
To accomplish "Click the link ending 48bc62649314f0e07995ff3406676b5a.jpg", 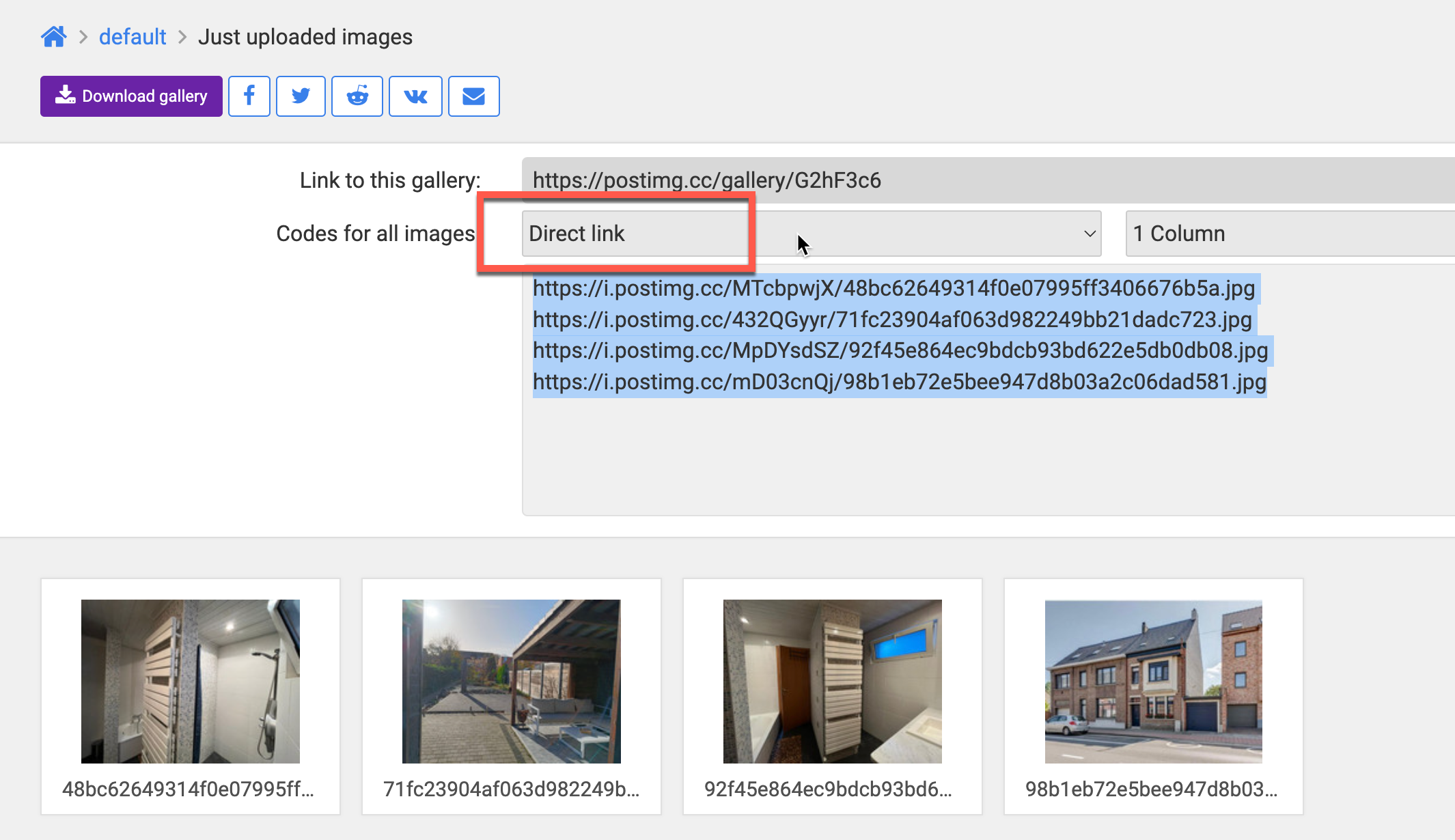I will coord(893,288).
